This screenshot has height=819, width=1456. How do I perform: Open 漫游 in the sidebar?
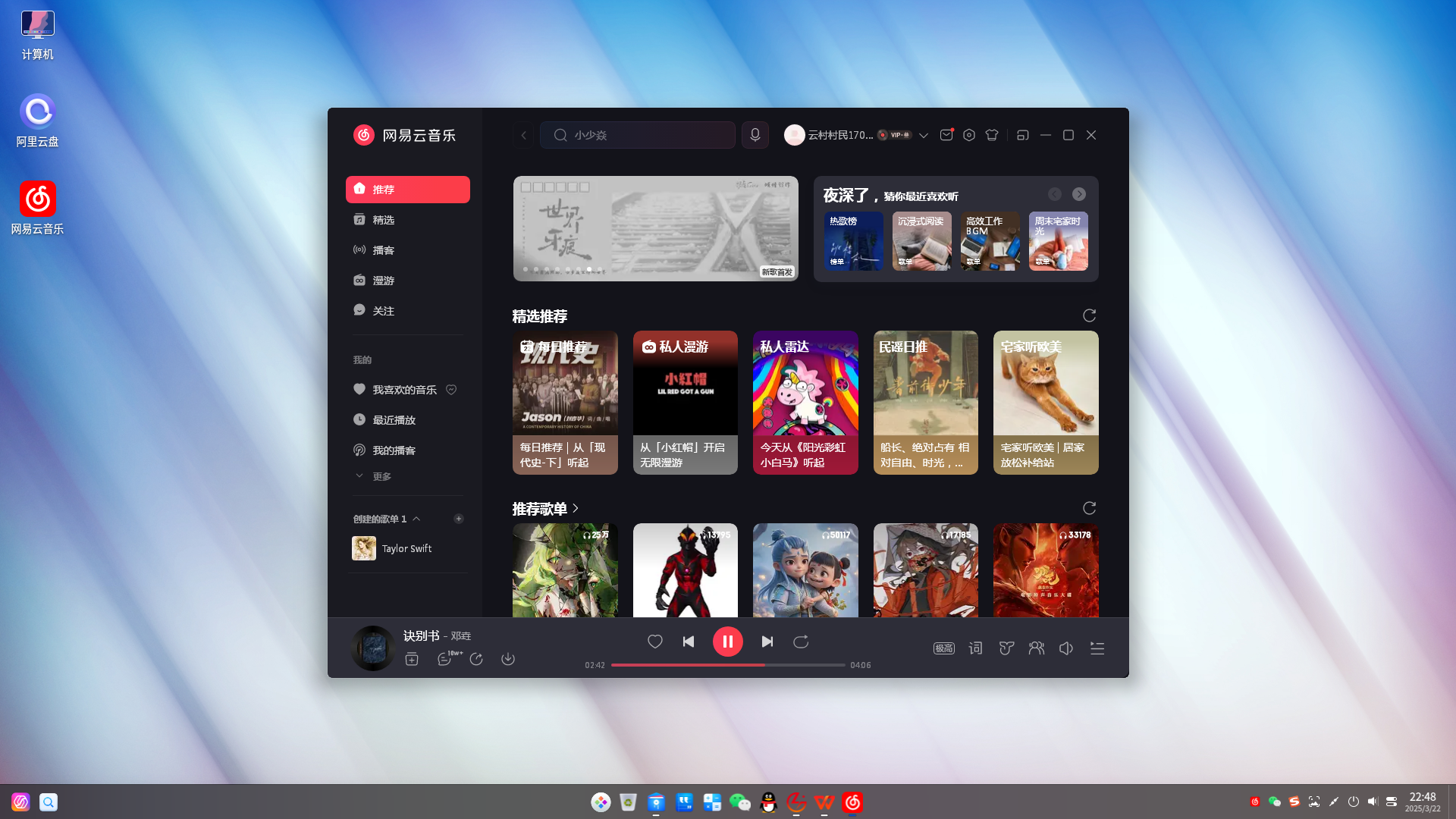pos(408,281)
